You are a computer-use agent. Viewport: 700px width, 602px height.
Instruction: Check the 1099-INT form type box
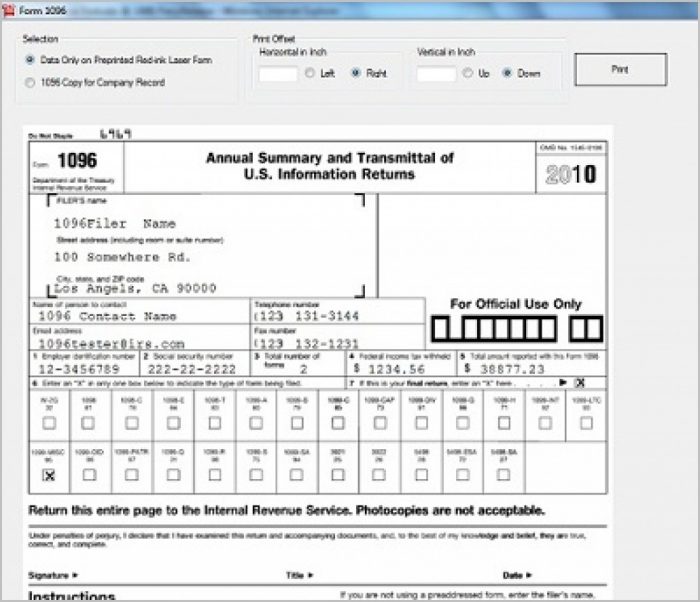545,423
